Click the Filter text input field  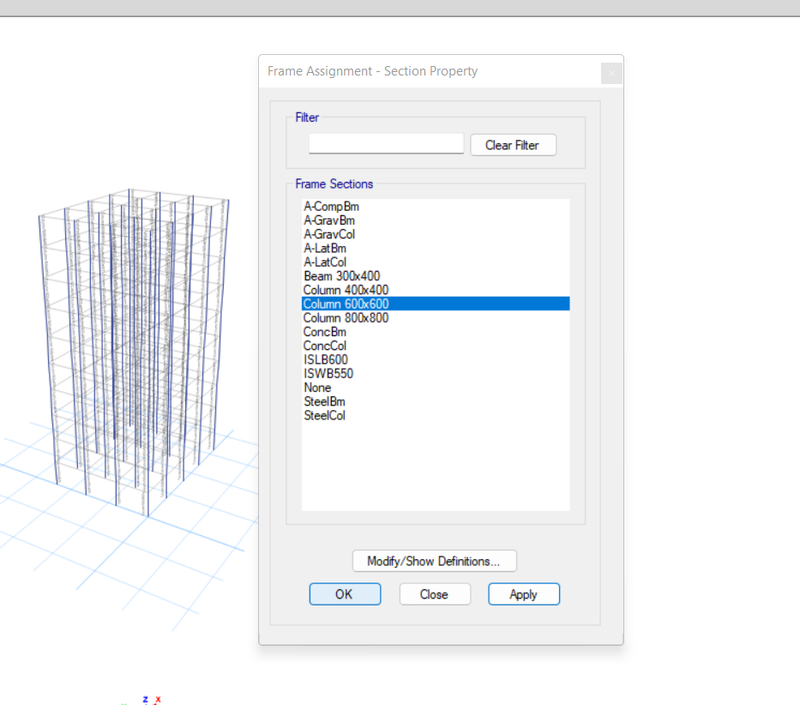click(386, 144)
